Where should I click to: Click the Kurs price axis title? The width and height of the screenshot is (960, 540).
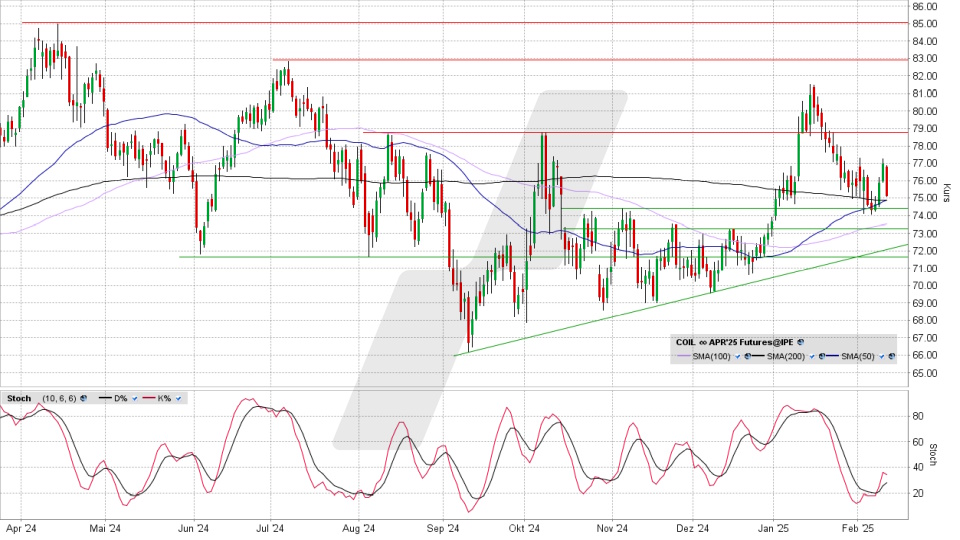pyautogui.click(x=946, y=190)
